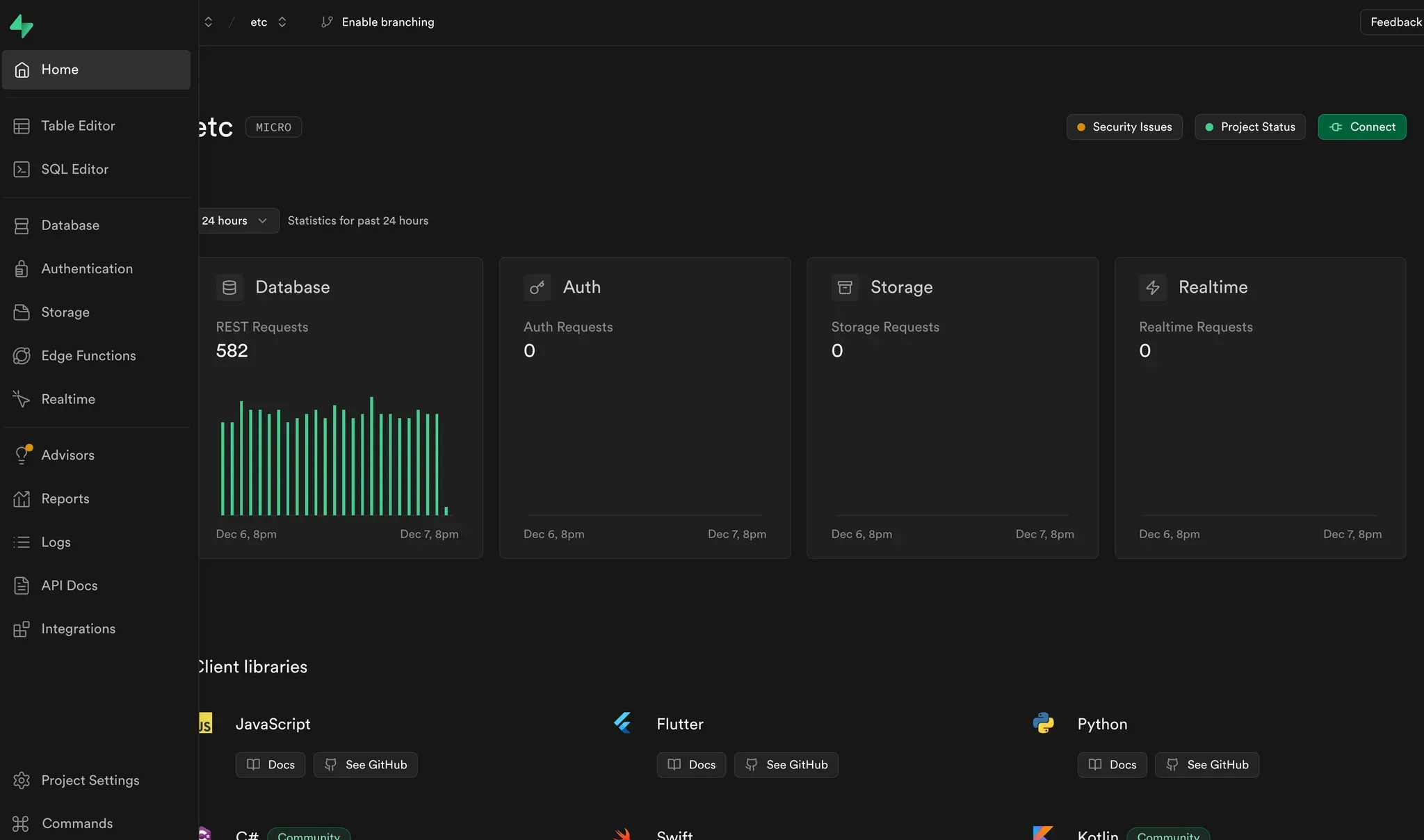Click the Auth card key icon
The height and width of the screenshot is (840, 1424).
coord(537,287)
